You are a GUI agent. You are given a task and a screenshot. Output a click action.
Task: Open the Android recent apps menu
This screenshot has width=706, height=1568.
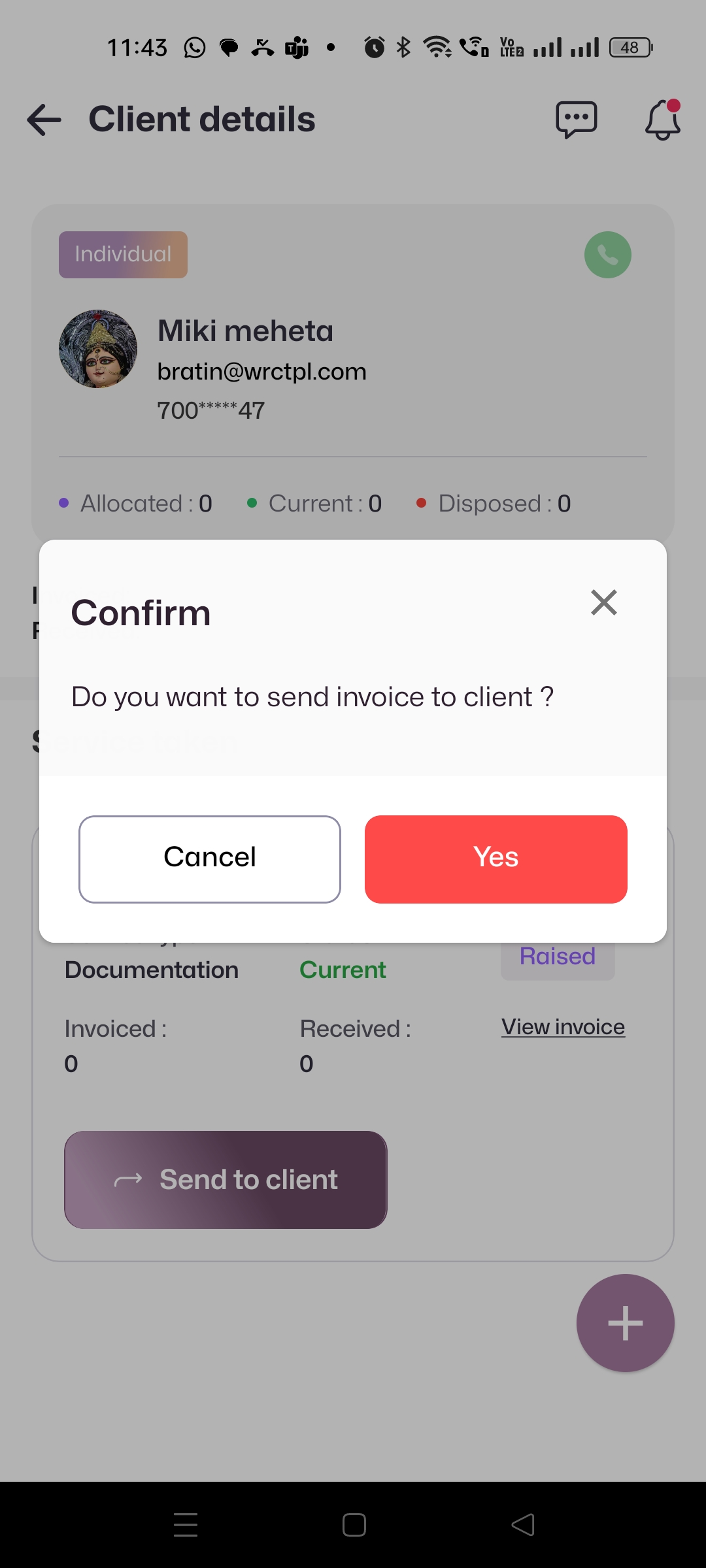186,1525
